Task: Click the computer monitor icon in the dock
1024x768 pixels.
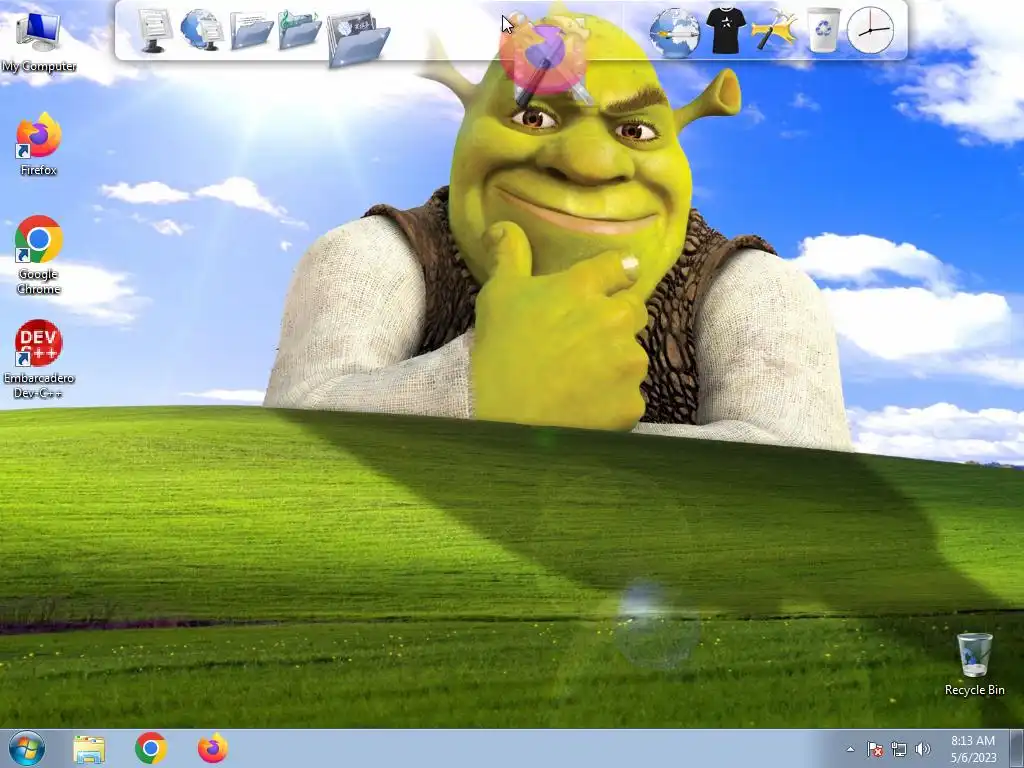Action: pos(155,31)
